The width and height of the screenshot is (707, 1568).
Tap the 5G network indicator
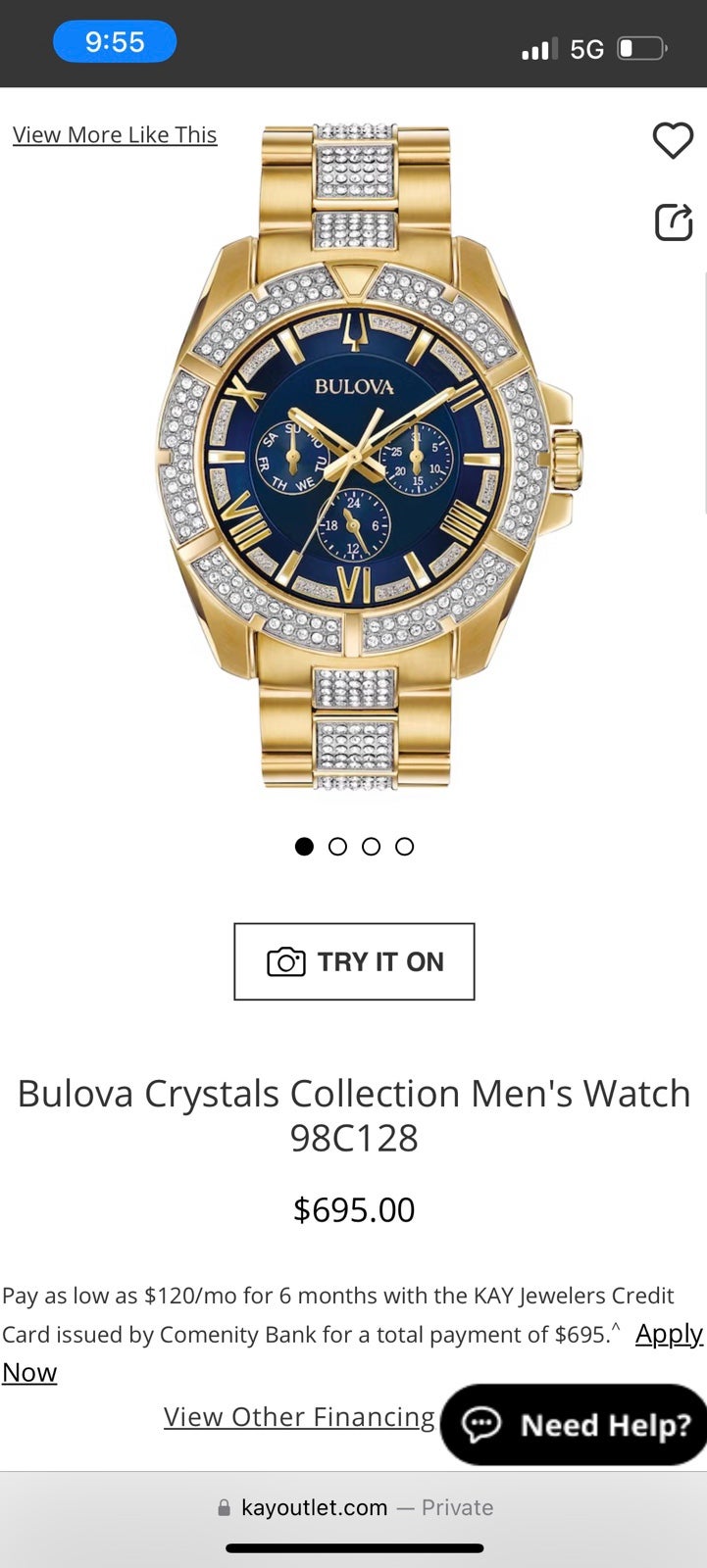pyautogui.click(x=586, y=49)
